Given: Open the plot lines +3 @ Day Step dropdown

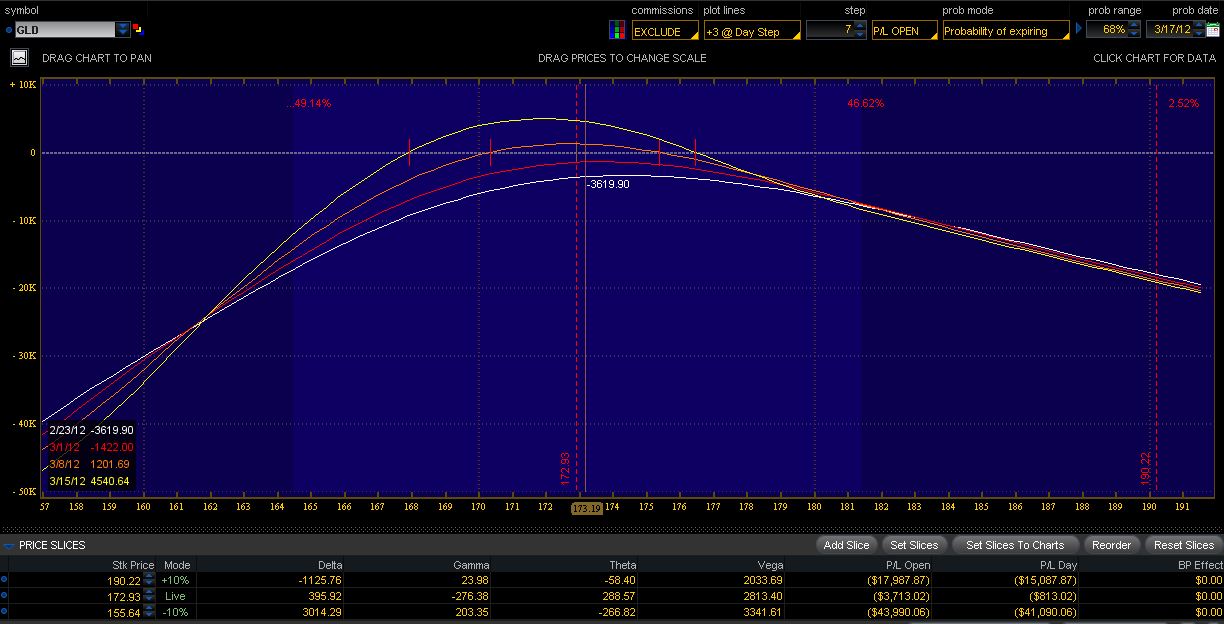Looking at the screenshot, I should (752, 31).
